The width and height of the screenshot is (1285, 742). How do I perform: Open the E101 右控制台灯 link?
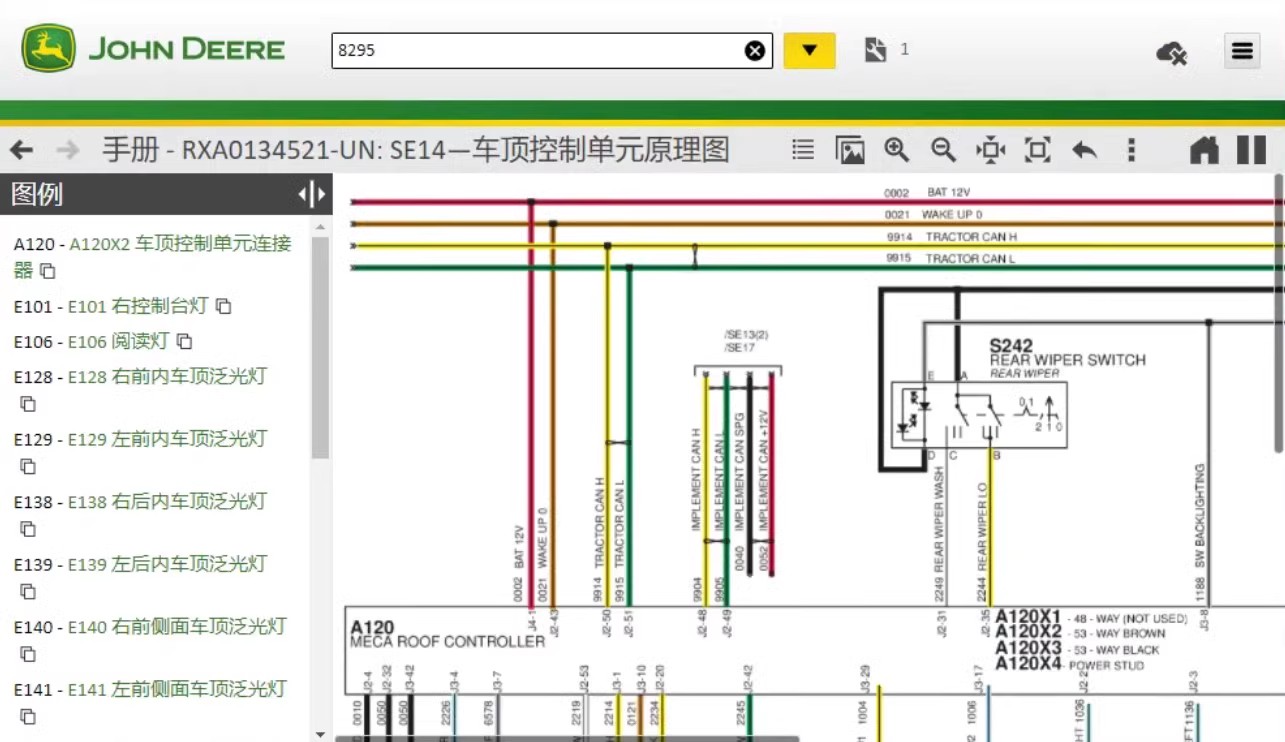pos(137,306)
